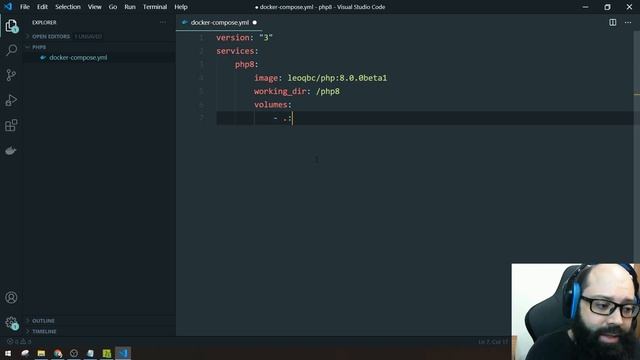Image resolution: width=640 pixels, height=360 pixels.
Task: Click the green app icon in taskbar
Action: click(x=107, y=353)
